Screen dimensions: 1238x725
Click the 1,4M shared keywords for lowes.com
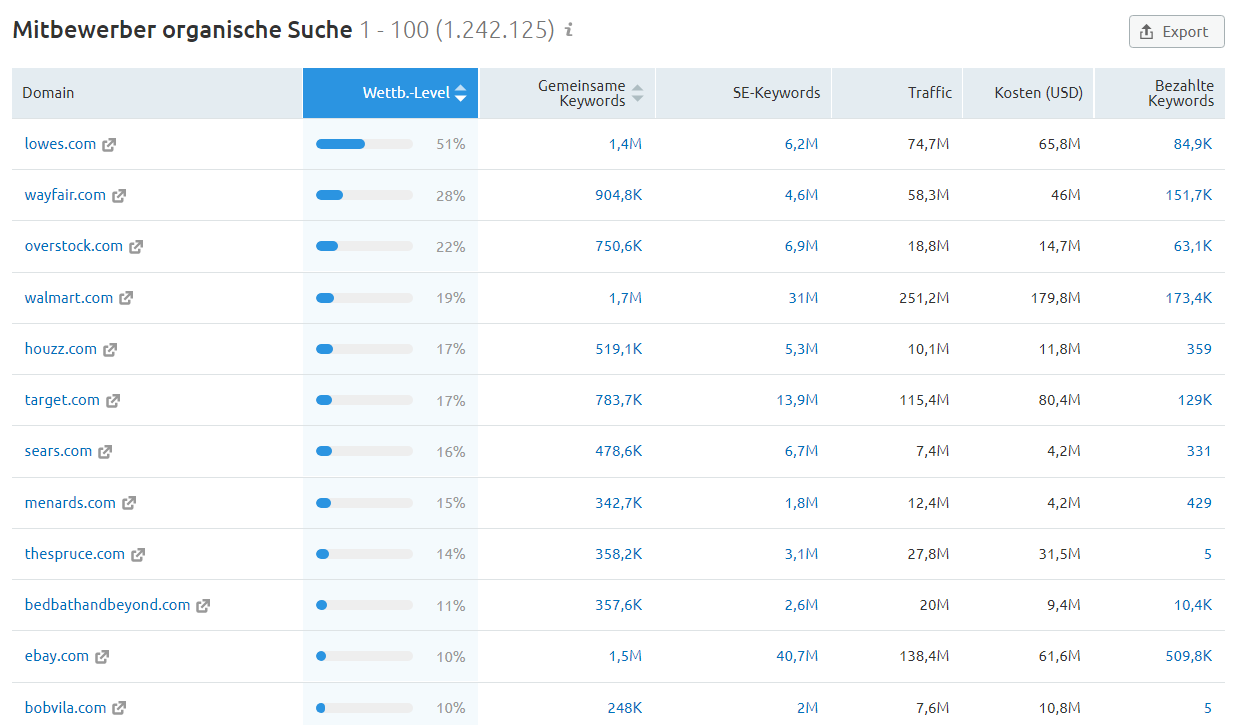pyautogui.click(x=625, y=144)
